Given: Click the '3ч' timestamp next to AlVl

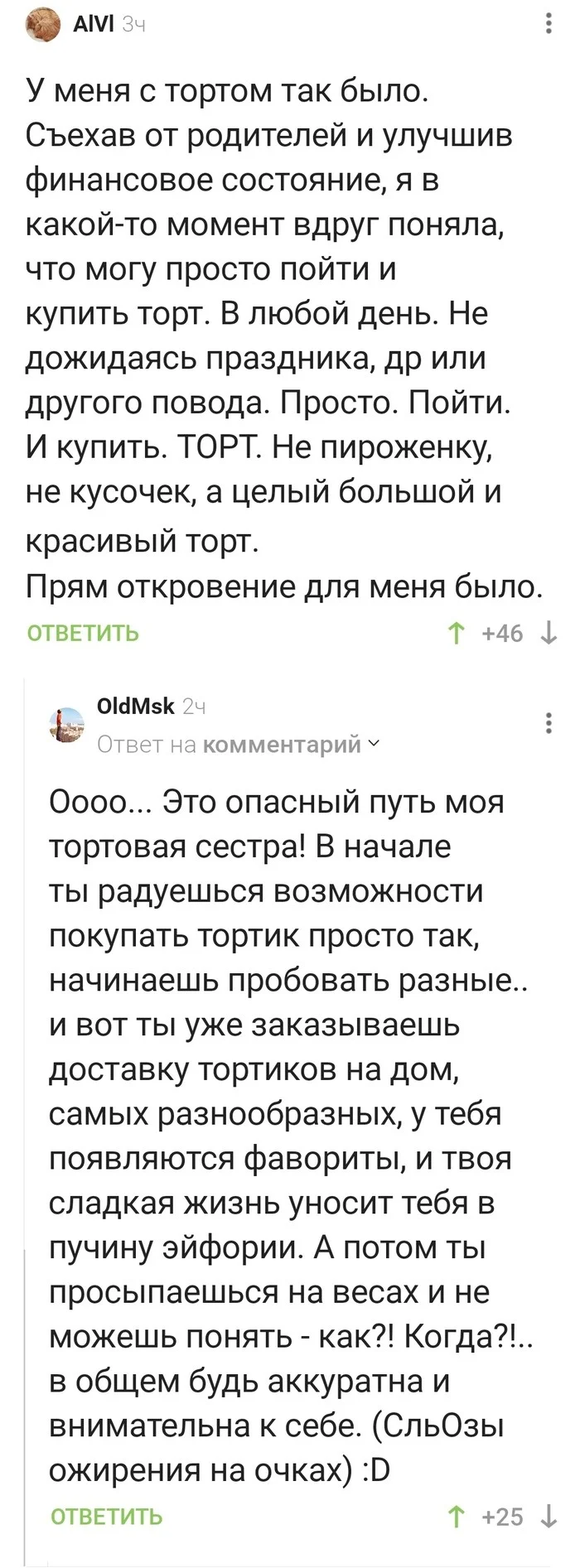Looking at the screenshot, I should [x=133, y=25].
